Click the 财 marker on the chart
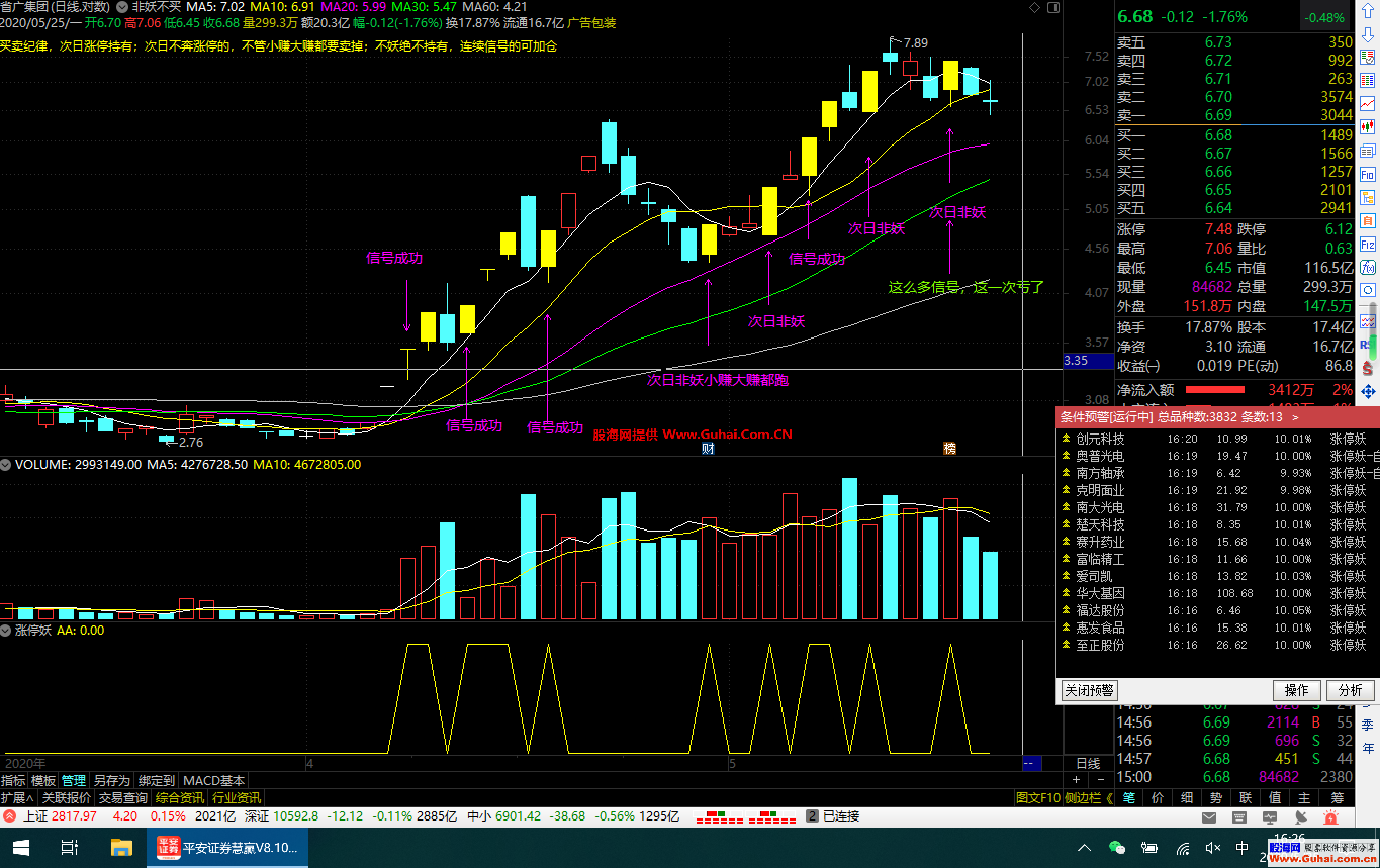Image resolution: width=1380 pixels, height=868 pixels. tap(708, 448)
